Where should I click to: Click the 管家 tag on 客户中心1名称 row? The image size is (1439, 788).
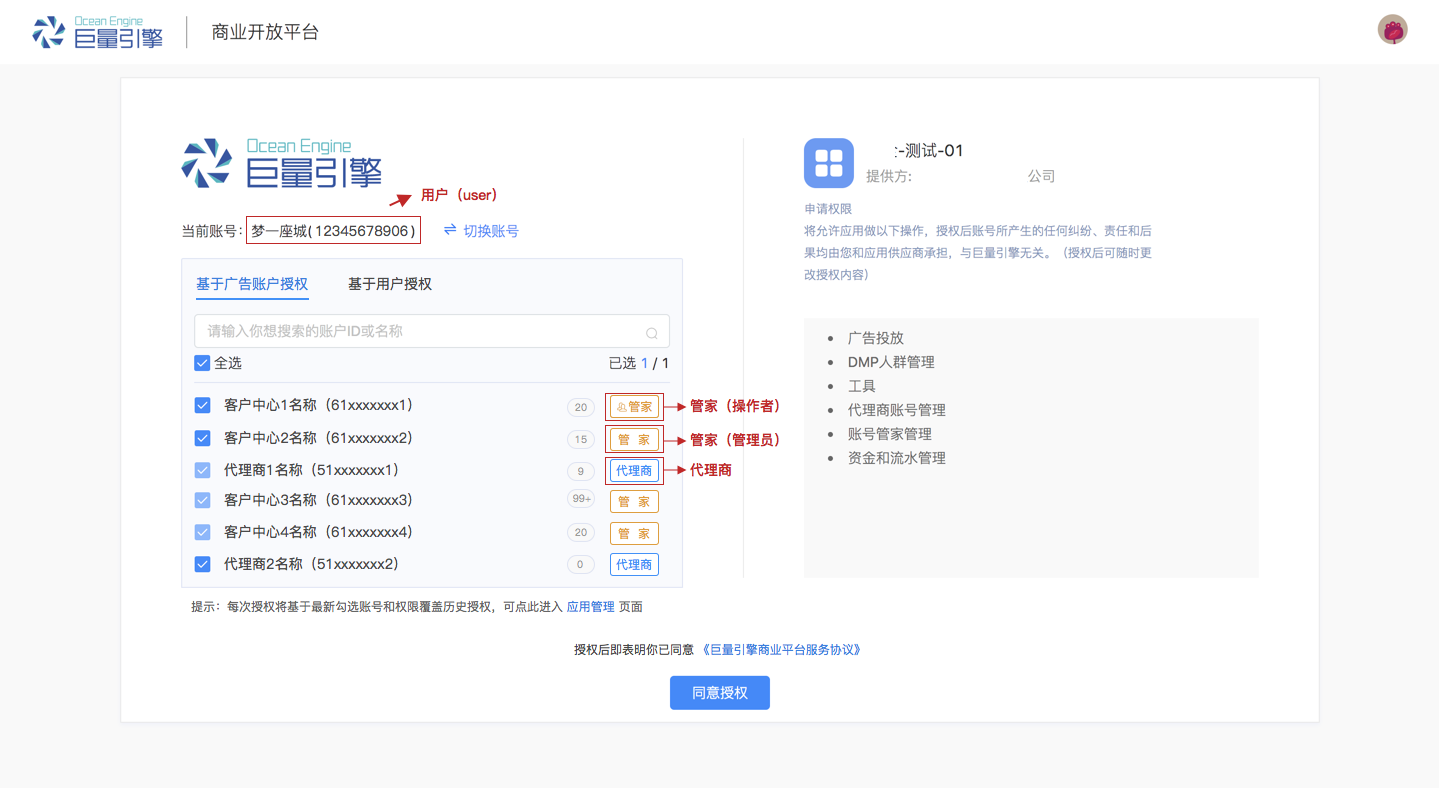coord(634,407)
